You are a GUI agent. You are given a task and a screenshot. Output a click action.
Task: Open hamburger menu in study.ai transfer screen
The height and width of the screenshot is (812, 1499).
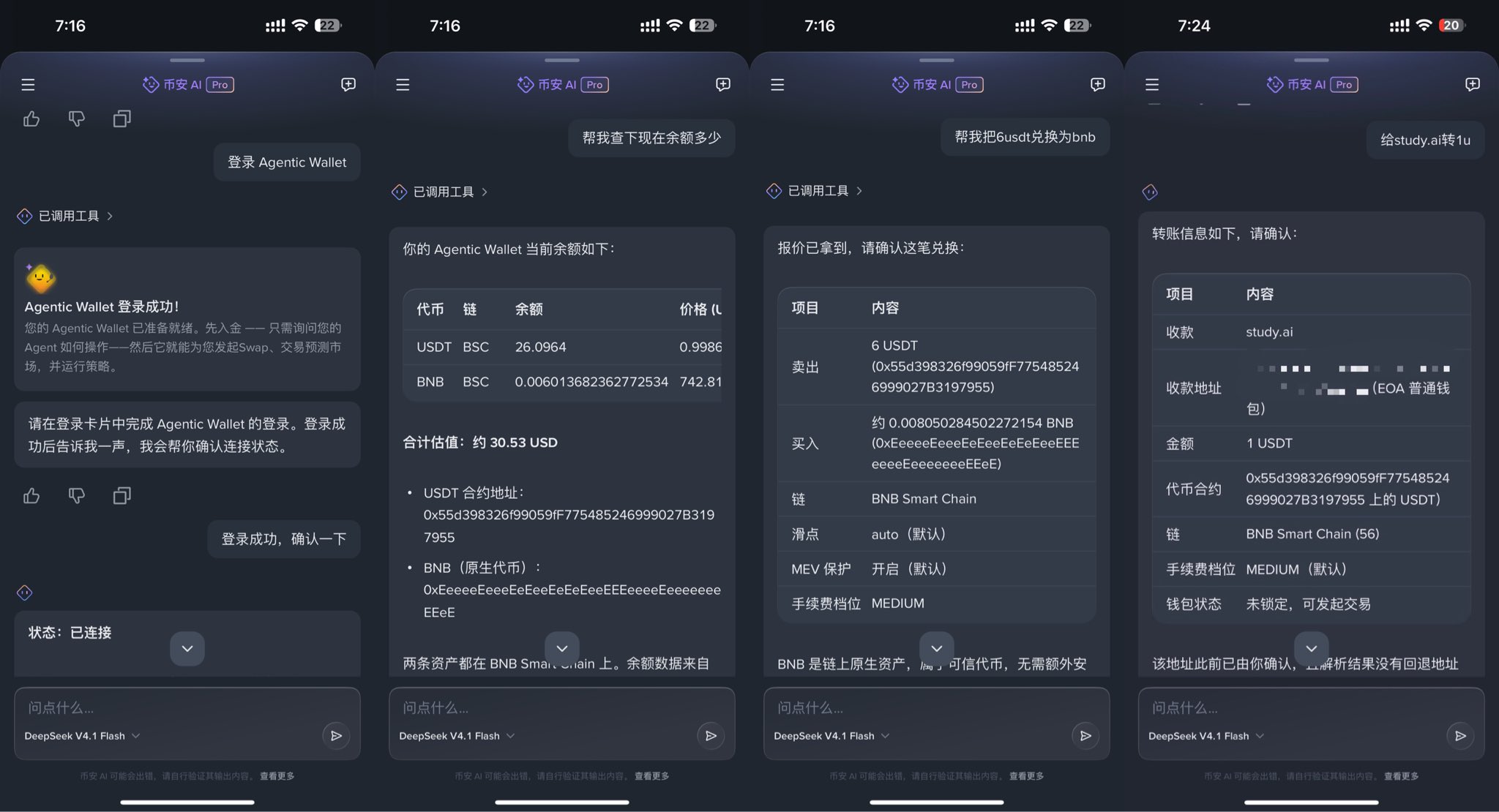click(1152, 85)
